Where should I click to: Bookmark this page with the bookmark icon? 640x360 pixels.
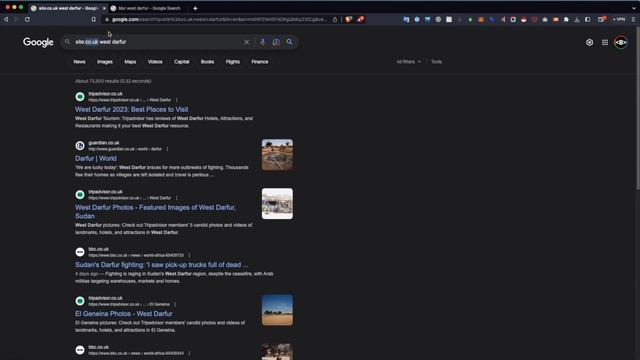click(x=93, y=19)
